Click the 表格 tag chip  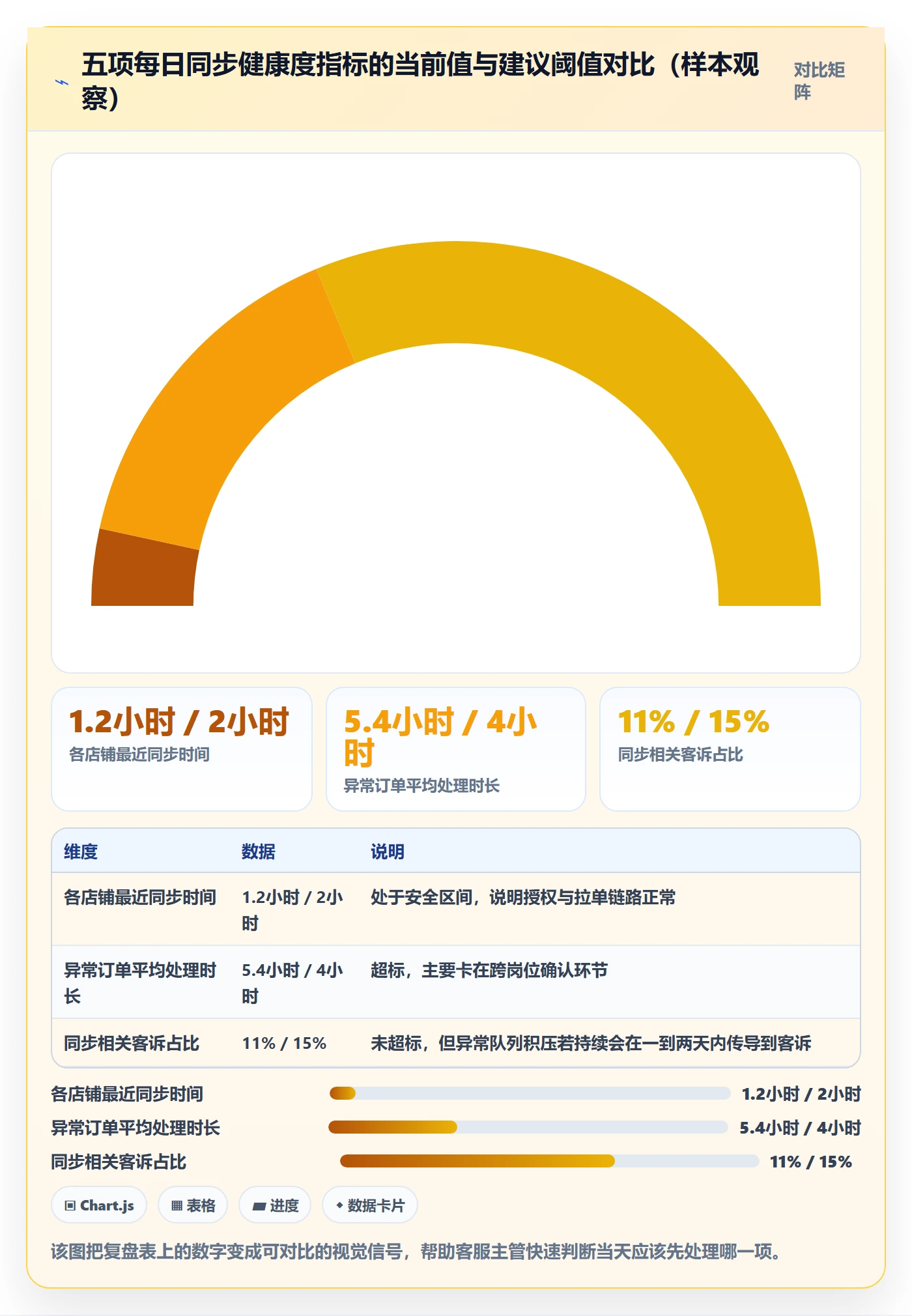193,1205
